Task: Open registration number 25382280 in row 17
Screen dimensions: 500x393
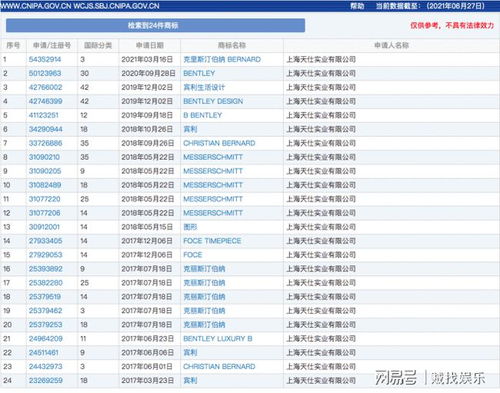Action: click(45, 283)
